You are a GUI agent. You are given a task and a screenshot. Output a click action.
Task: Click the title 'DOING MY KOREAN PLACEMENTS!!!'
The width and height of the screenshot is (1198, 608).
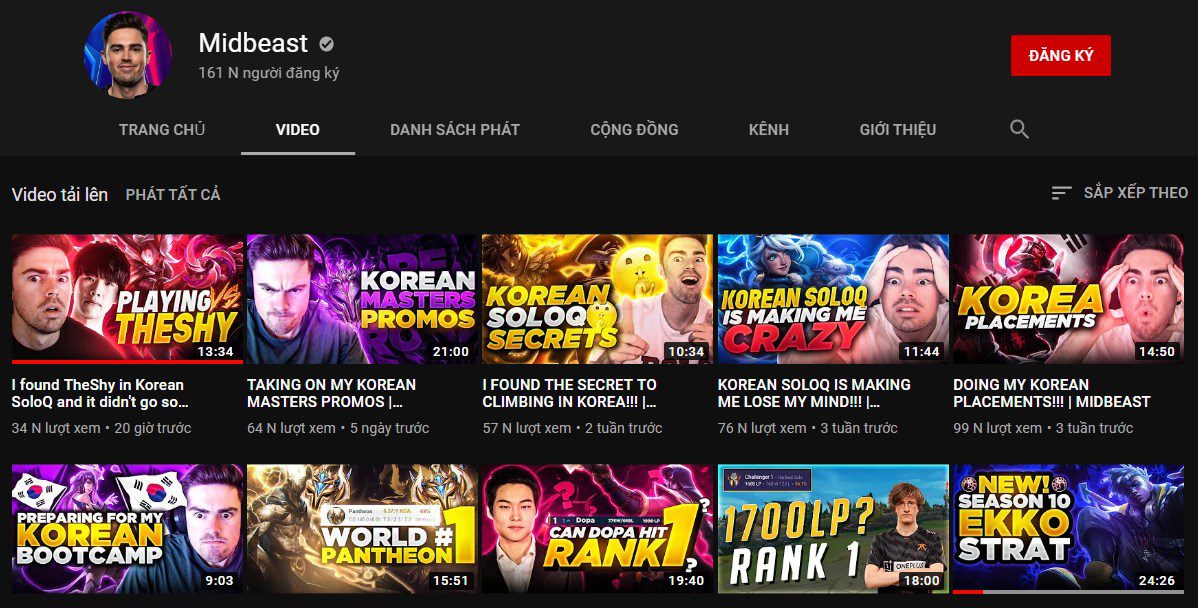click(x=1052, y=393)
